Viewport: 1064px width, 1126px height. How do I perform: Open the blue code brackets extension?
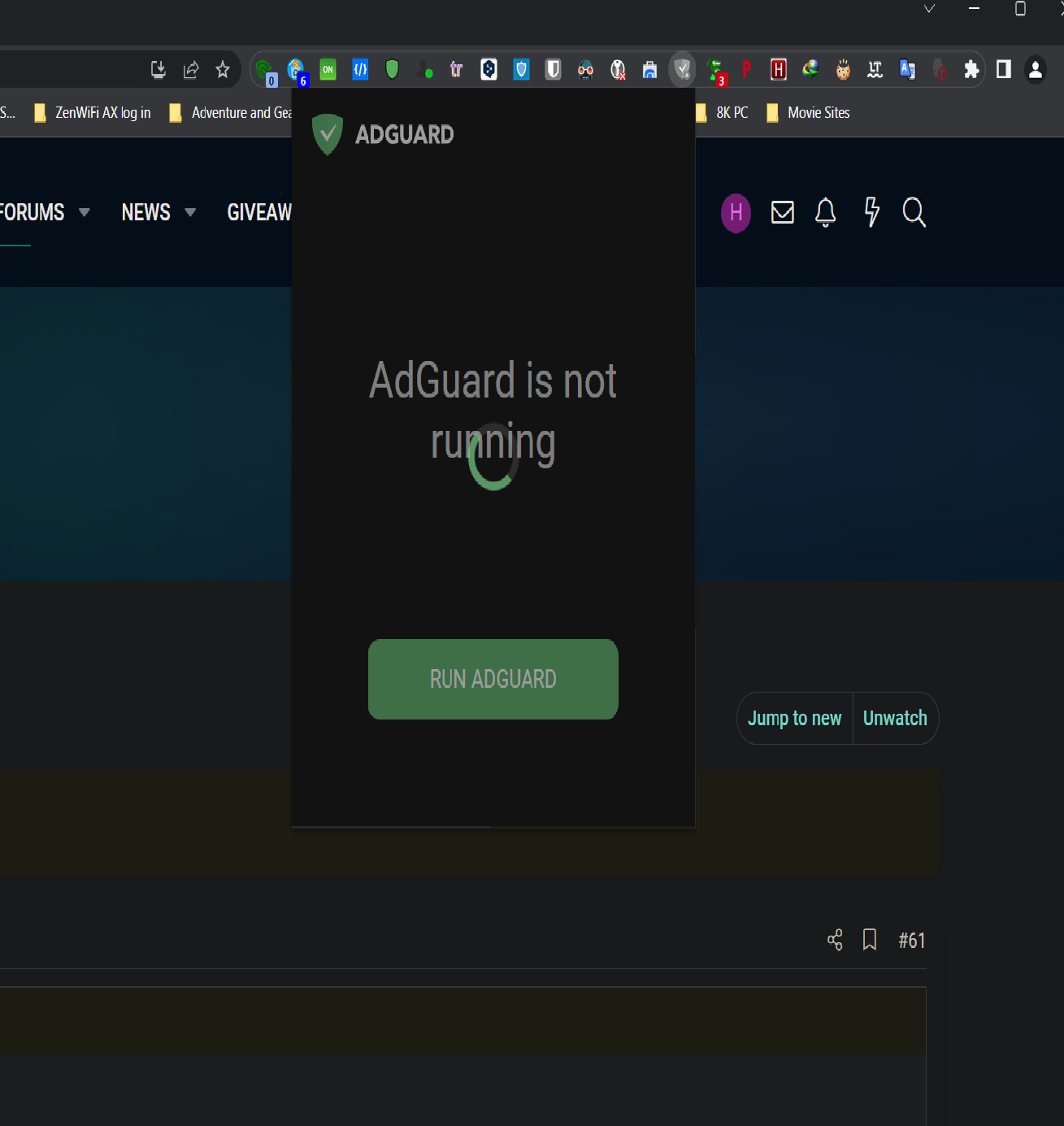(x=360, y=70)
